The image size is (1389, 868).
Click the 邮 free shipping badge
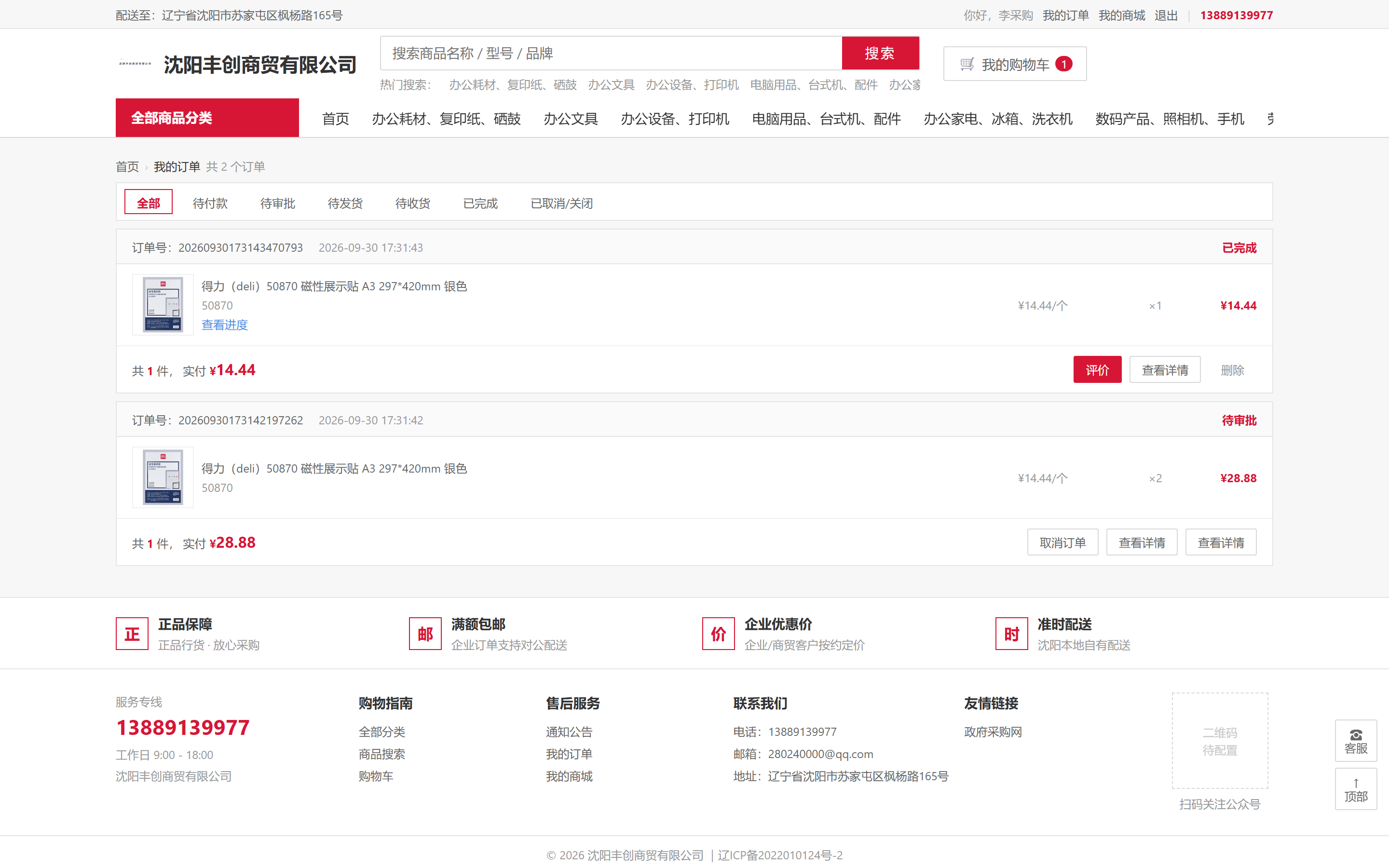(x=425, y=634)
